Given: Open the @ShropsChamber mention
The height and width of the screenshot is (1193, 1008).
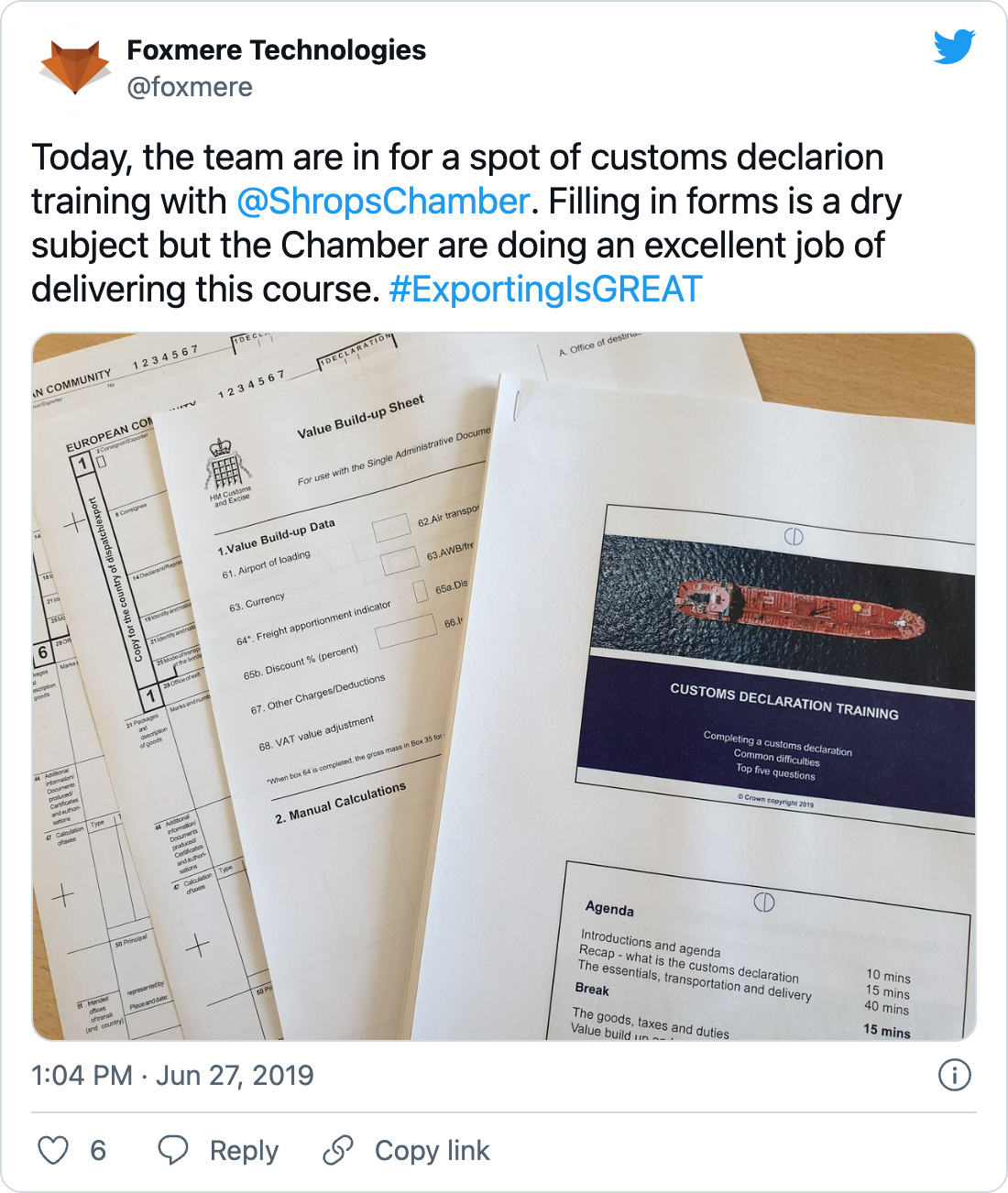Looking at the screenshot, I should coord(383,202).
